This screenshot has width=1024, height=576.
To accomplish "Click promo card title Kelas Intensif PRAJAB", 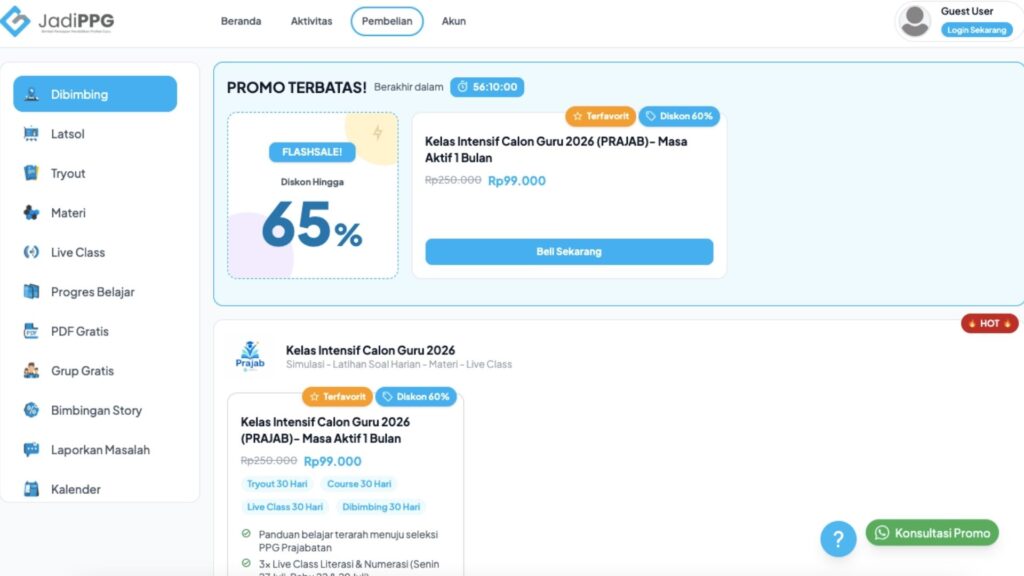I will (x=556, y=150).
